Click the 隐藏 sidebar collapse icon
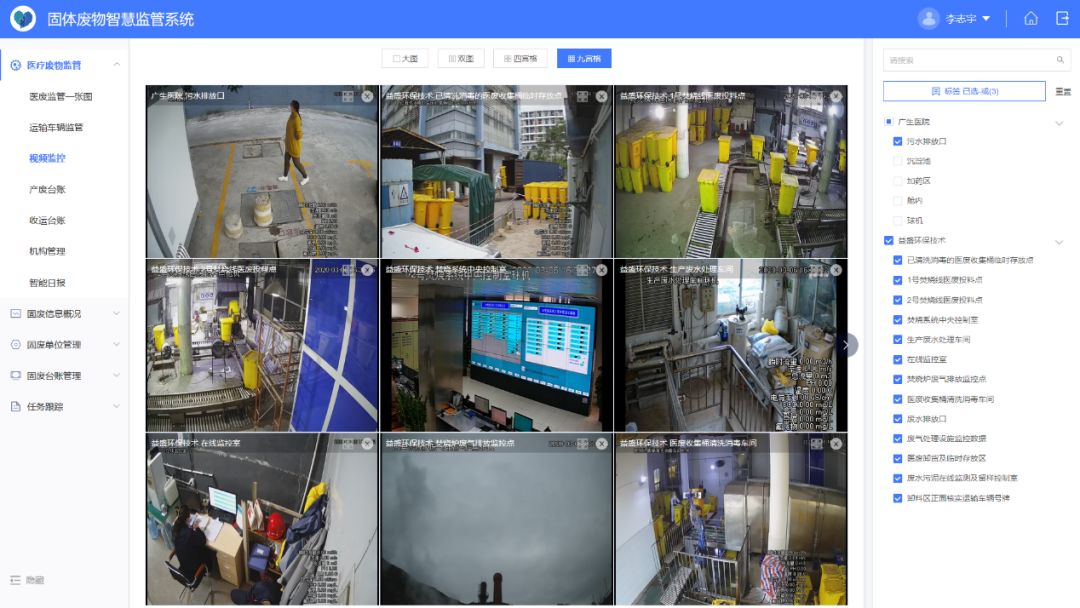The width and height of the screenshot is (1080, 608). pyautogui.click(x=15, y=580)
